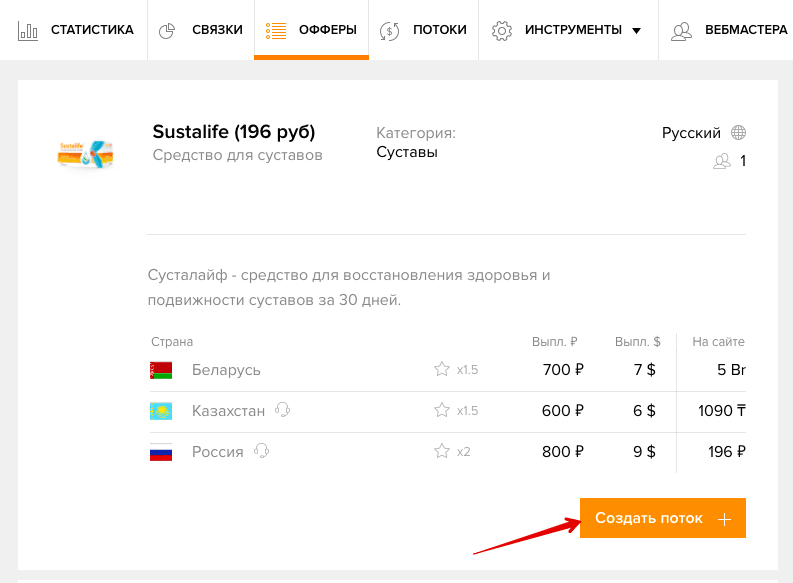Click the Казахстан flag icon
Screen dimensions: 793x583
pyautogui.click(x=161, y=411)
